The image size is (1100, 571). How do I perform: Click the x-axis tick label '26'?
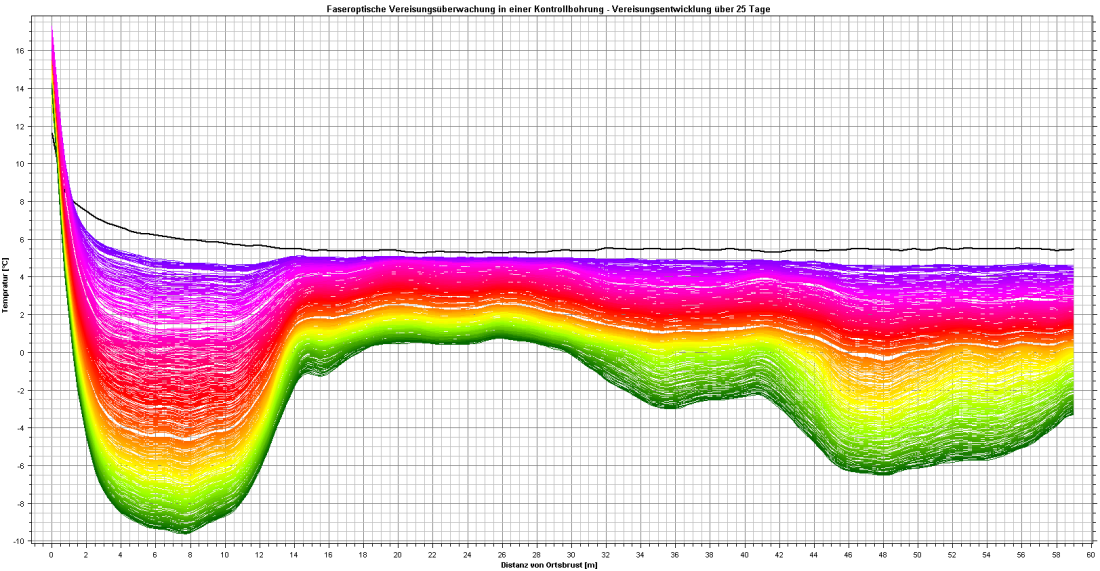pyautogui.click(x=502, y=555)
